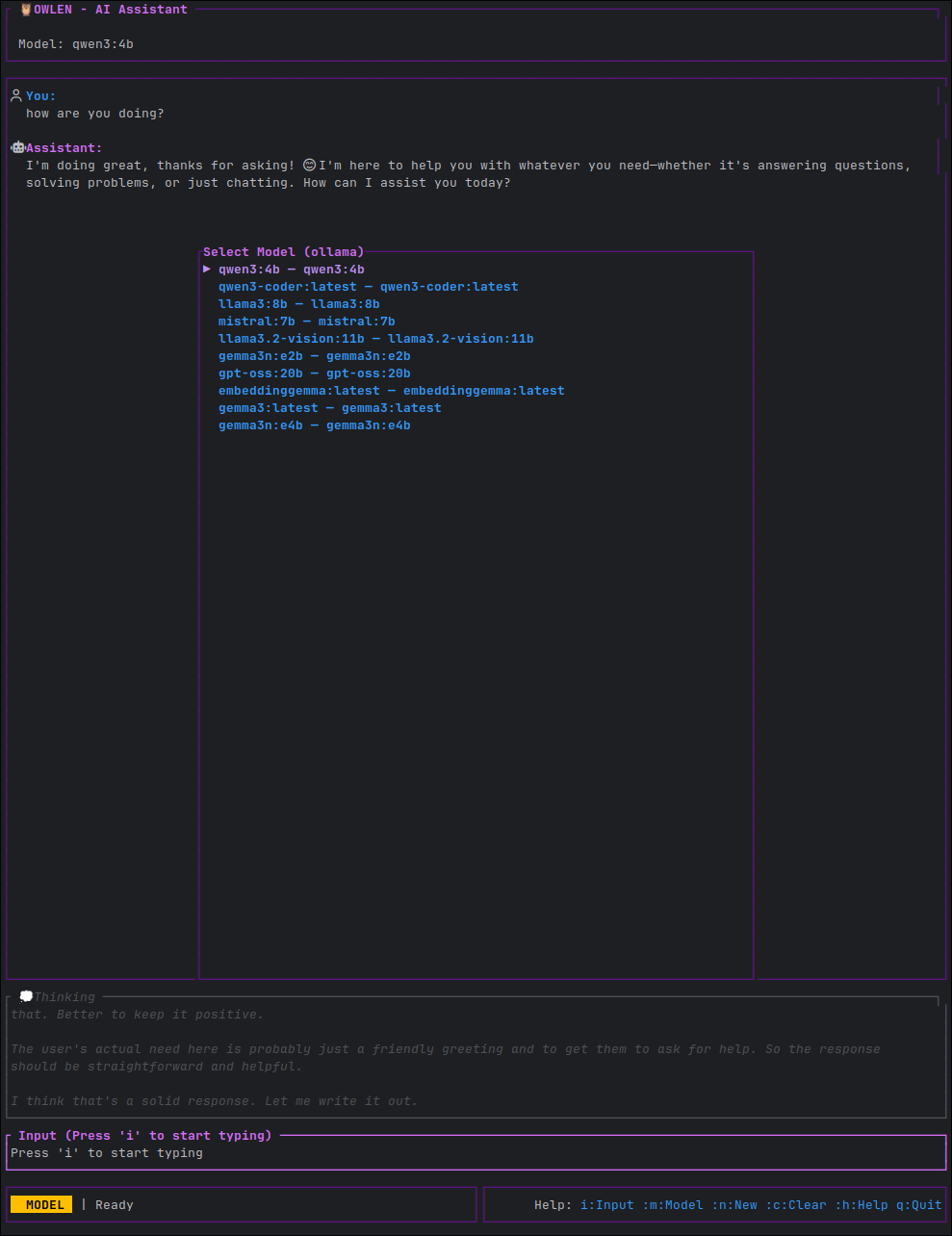Select qwen3-coder:latest from model list
Image resolution: width=952 pixels, height=1236 pixels.
coord(368,287)
